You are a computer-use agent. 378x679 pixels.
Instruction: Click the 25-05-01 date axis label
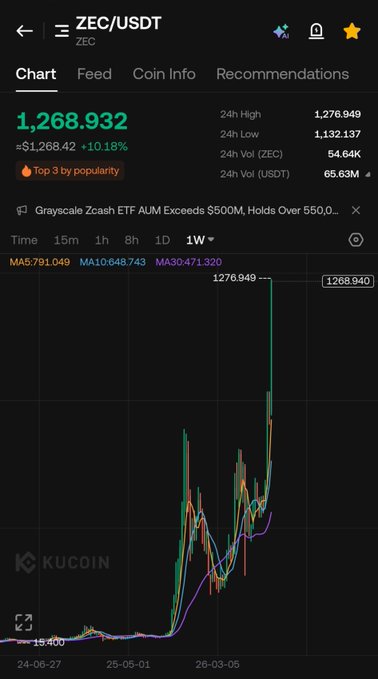tap(128, 664)
